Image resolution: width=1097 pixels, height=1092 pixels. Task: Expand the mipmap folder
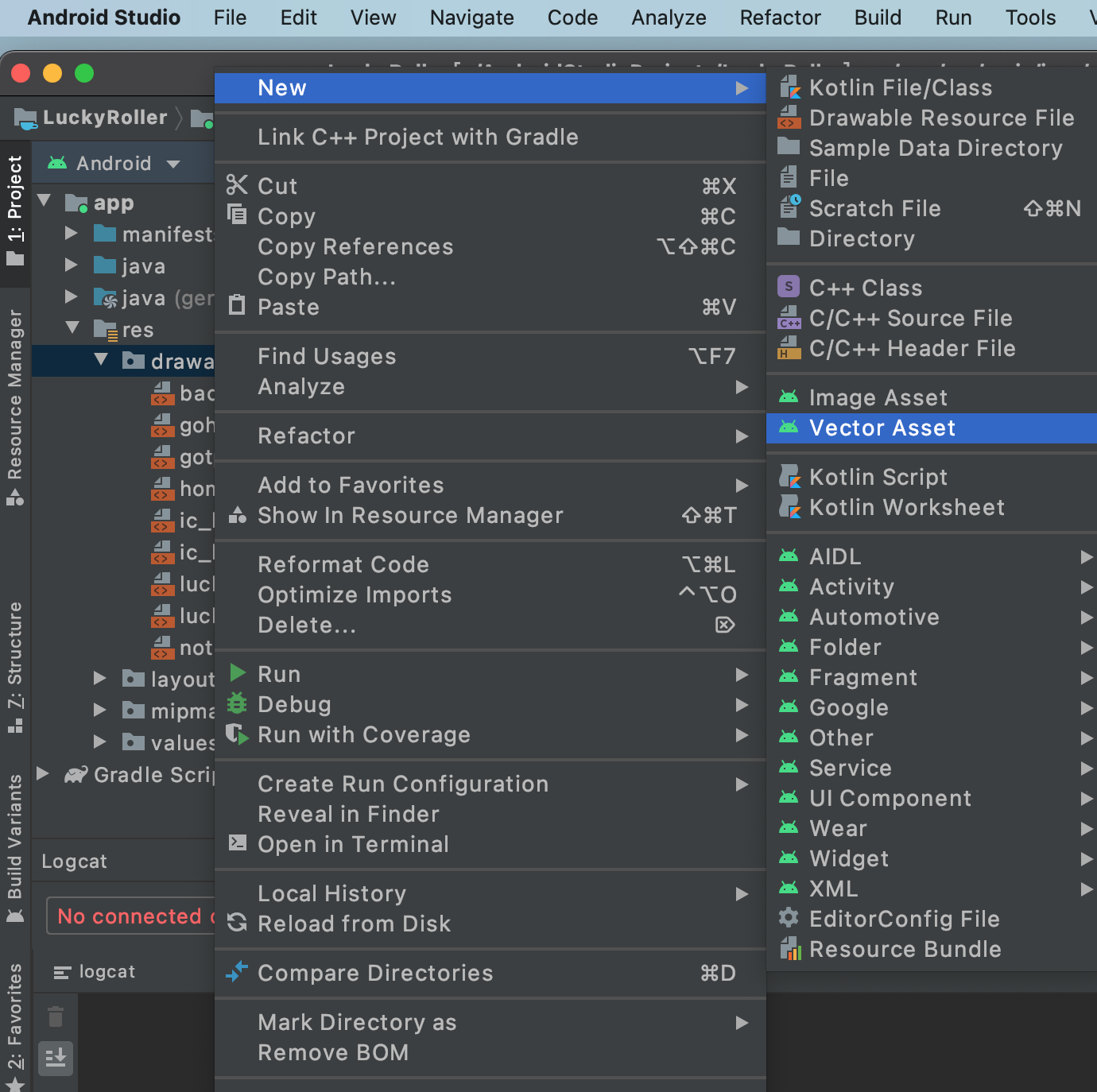99,710
